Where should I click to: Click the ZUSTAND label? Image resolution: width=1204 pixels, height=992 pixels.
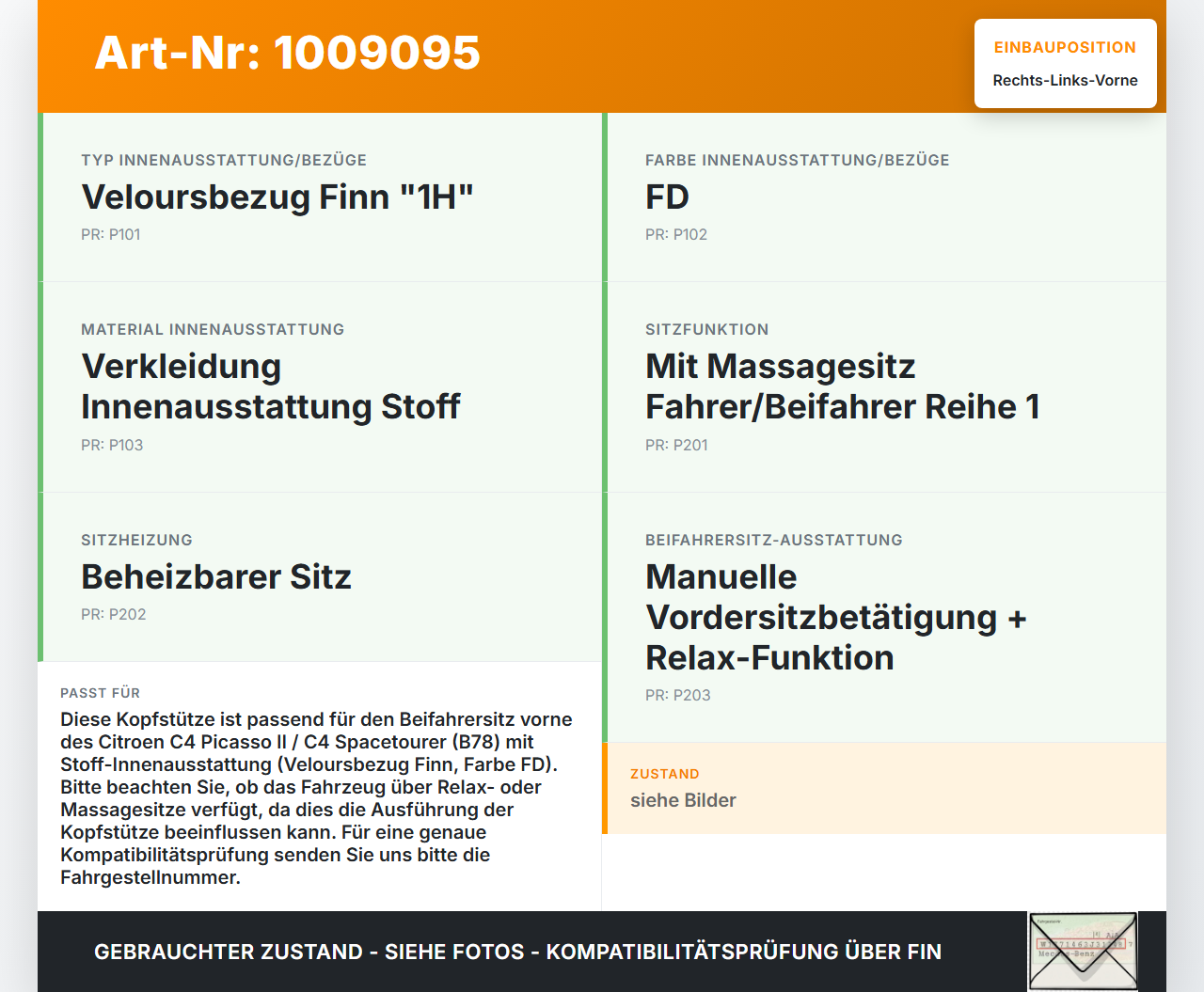point(665,774)
